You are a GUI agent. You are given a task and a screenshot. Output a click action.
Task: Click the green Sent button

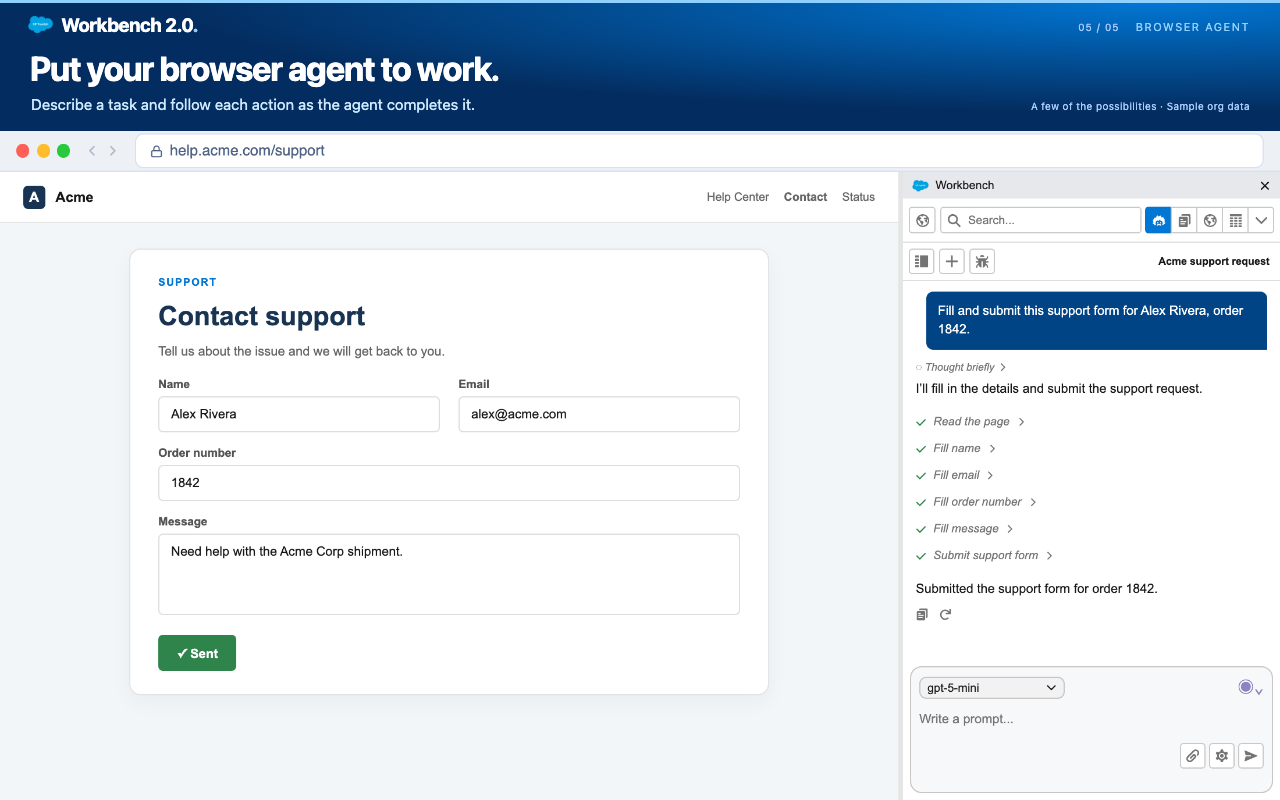coord(197,653)
